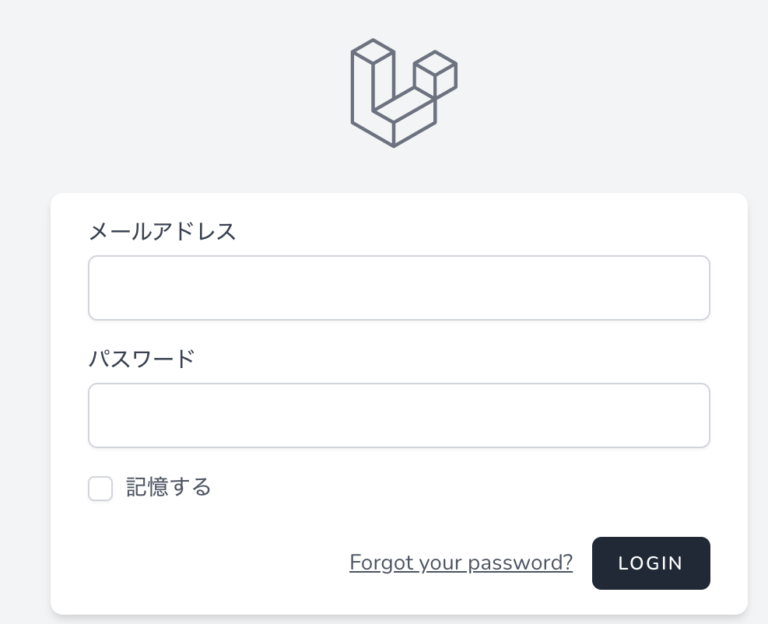Focus the パスワード input field
This screenshot has height=624, width=768.
[x=399, y=415]
